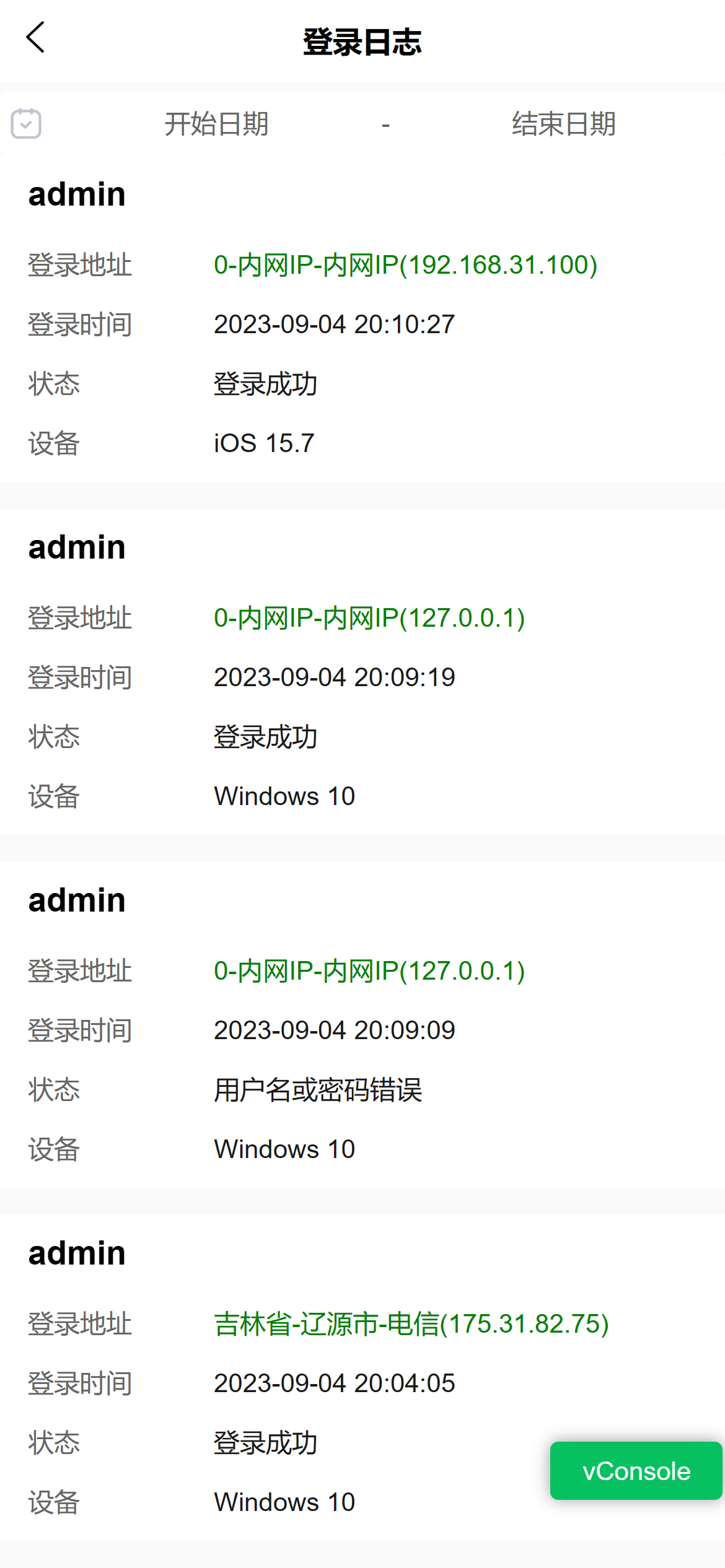Open the 开始日期 start date picker

(x=216, y=124)
